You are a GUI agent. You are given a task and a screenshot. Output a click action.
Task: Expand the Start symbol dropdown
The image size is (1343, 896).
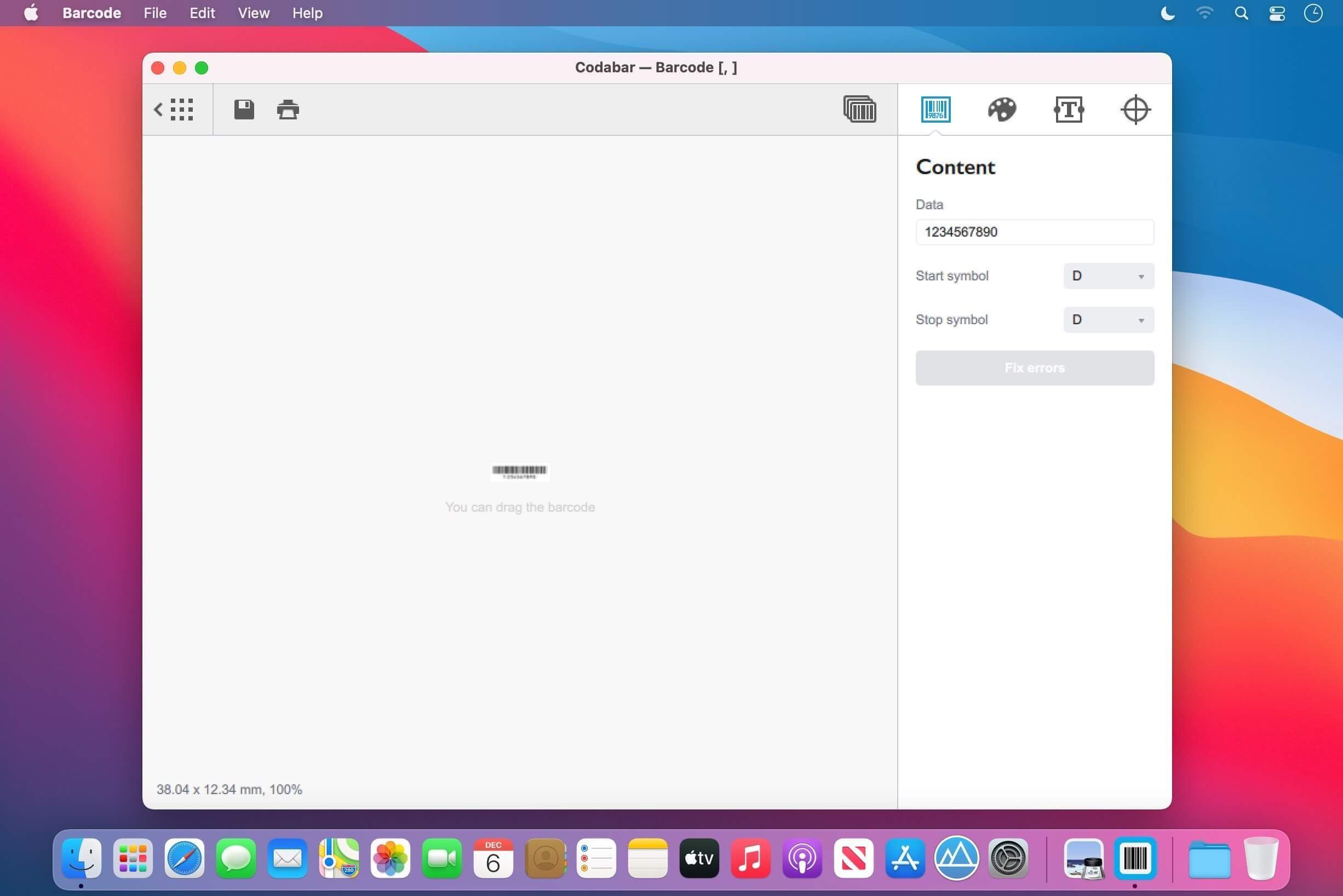tap(1108, 276)
